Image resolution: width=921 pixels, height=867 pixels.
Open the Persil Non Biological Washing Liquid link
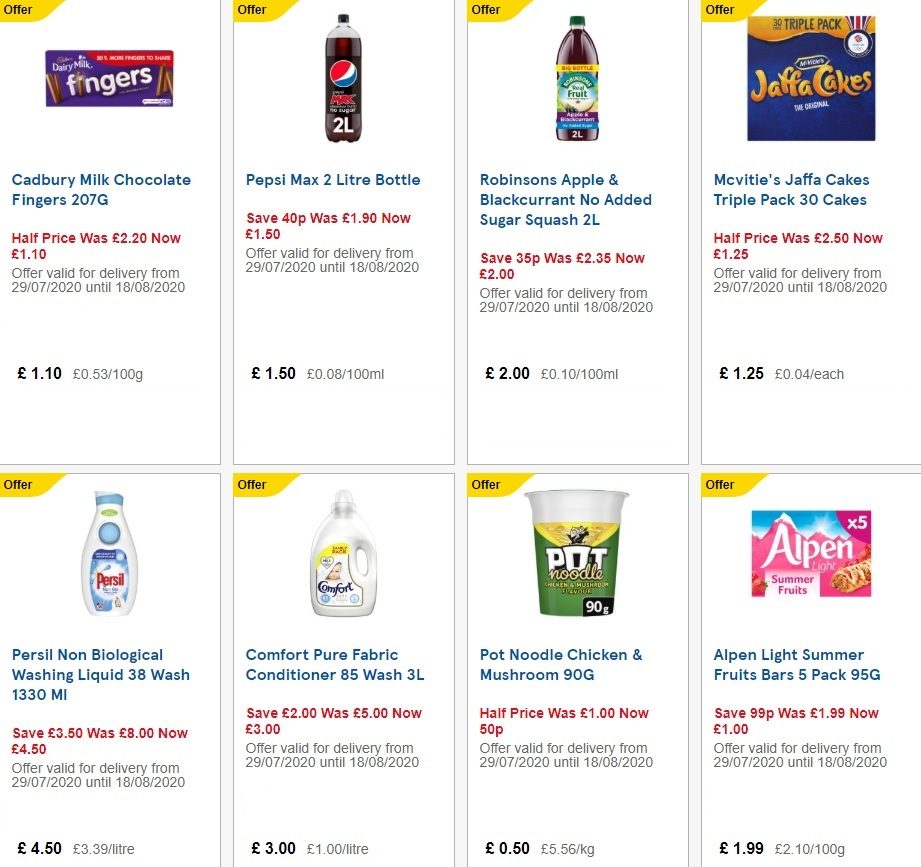[100, 674]
